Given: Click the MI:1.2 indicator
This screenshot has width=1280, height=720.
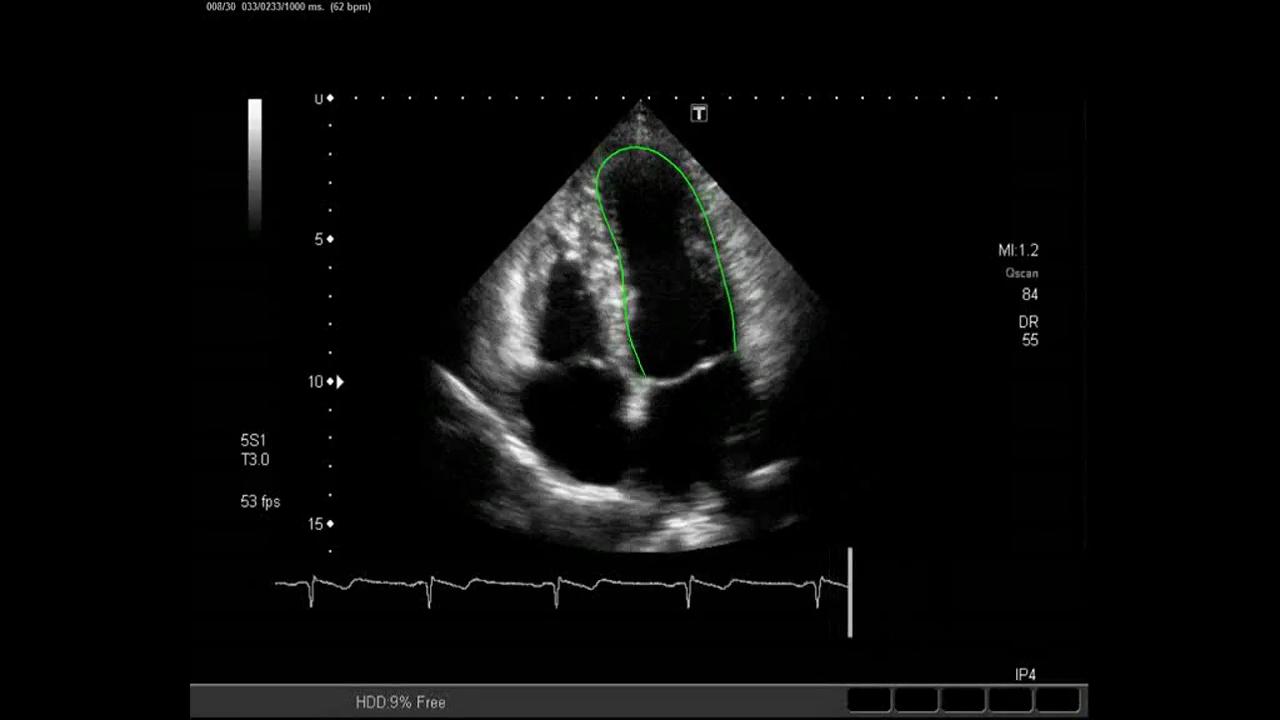Looking at the screenshot, I should pyautogui.click(x=1018, y=251).
